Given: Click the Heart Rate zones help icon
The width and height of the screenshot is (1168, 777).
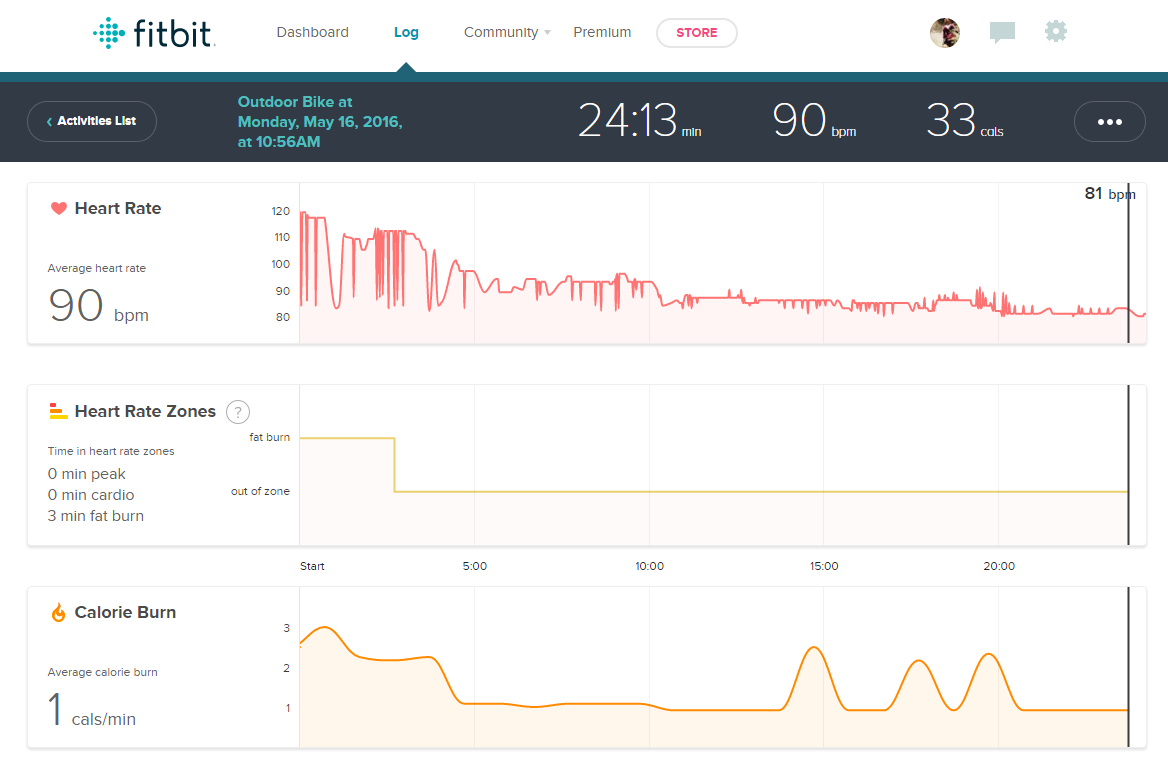Looking at the screenshot, I should pos(237,411).
